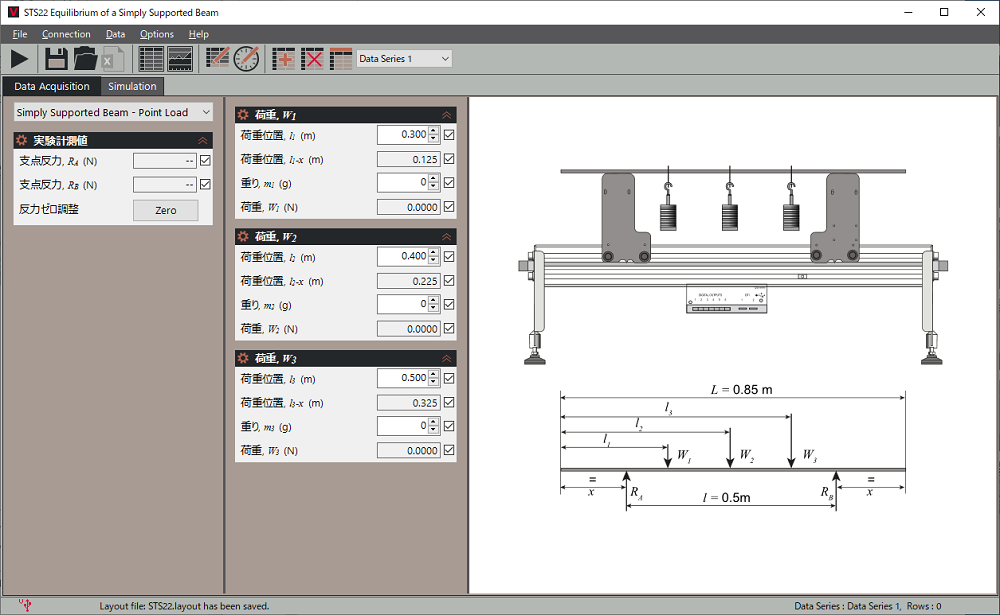Viewport: 1000px width, 615px height.
Task: Click the status text 'Layout file: STS22.layout has been saved.'
Action: pyautogui.click(x=184, y=606)
